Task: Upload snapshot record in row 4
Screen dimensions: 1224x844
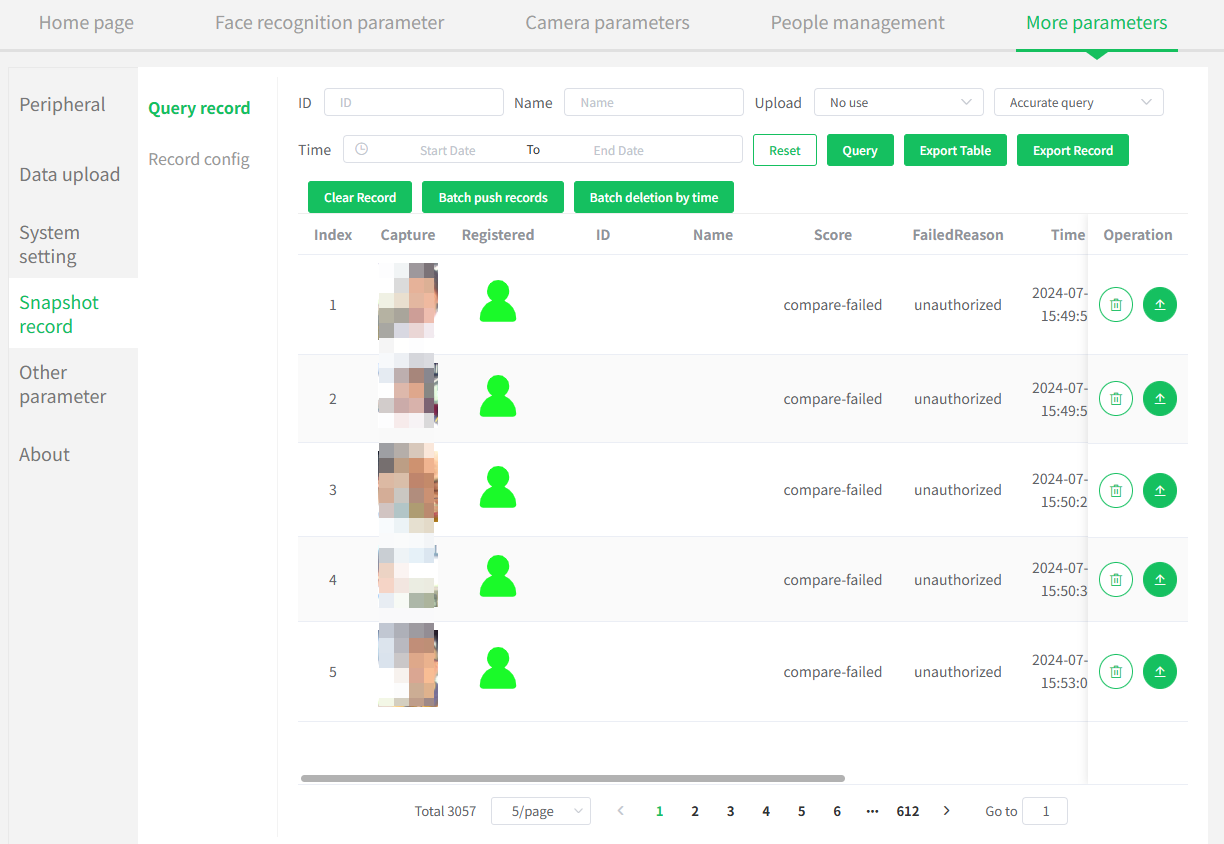Action: click(x=1160, y=580)
